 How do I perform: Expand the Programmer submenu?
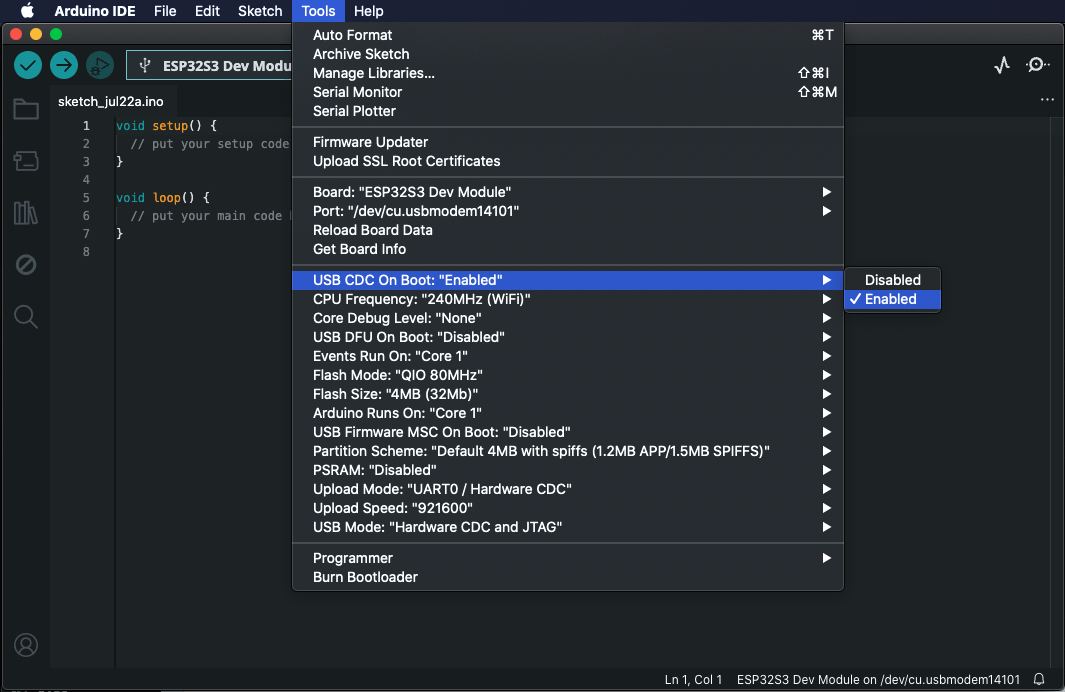click(568, 558)
